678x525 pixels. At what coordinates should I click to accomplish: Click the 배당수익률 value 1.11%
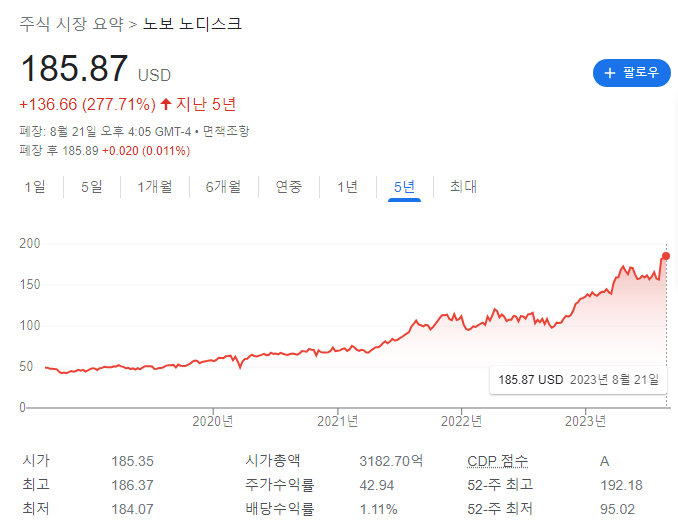click(378, 509)
